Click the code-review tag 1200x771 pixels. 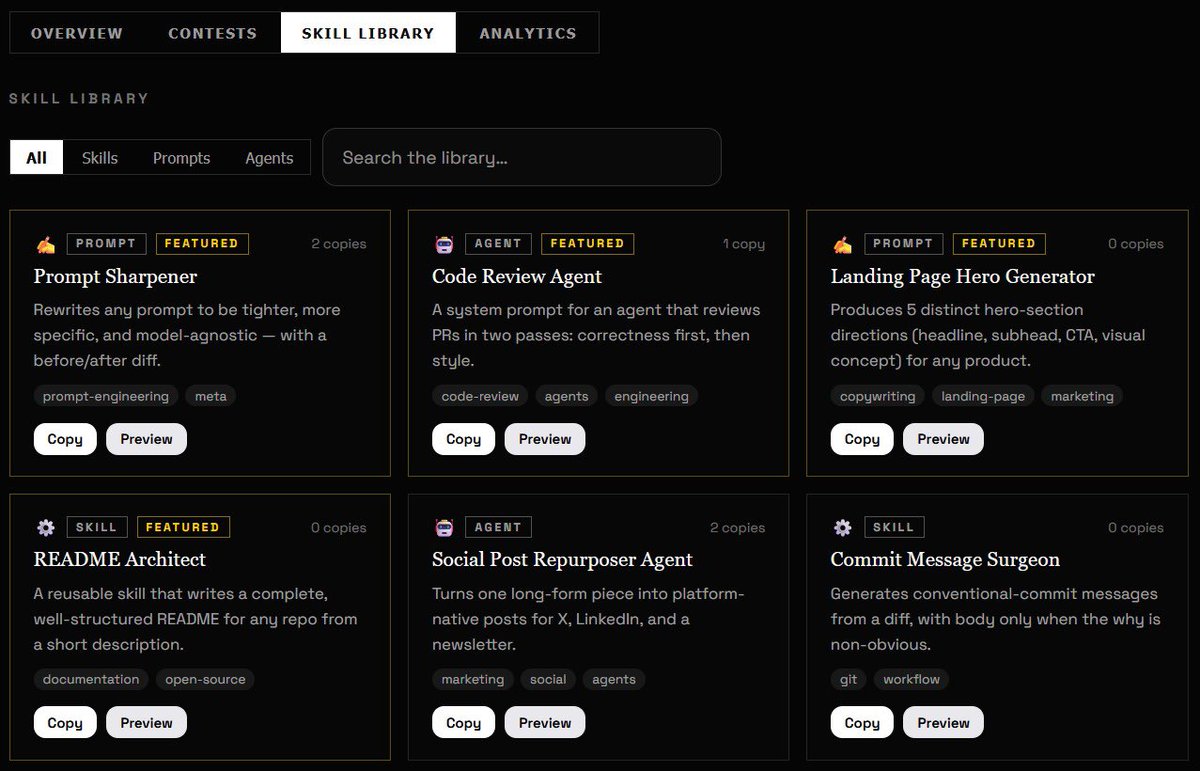point(480,396)
